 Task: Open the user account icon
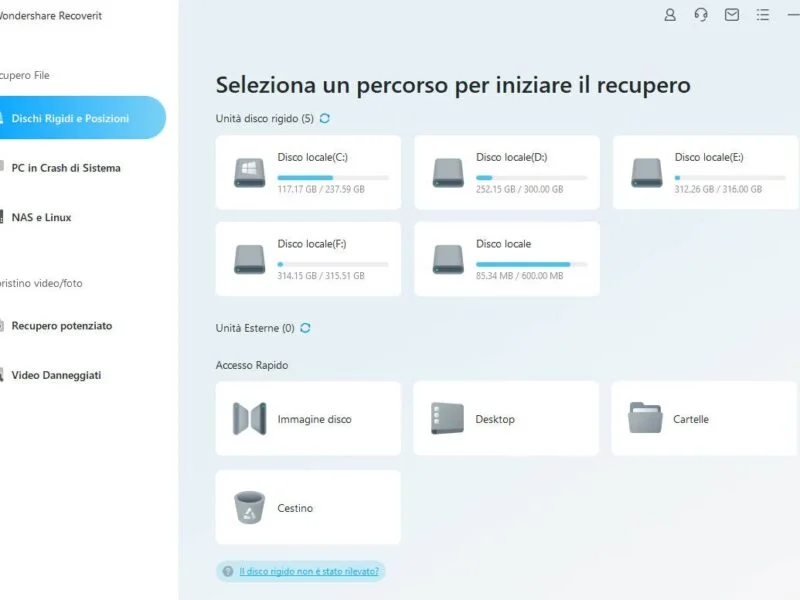pos(669,15)
